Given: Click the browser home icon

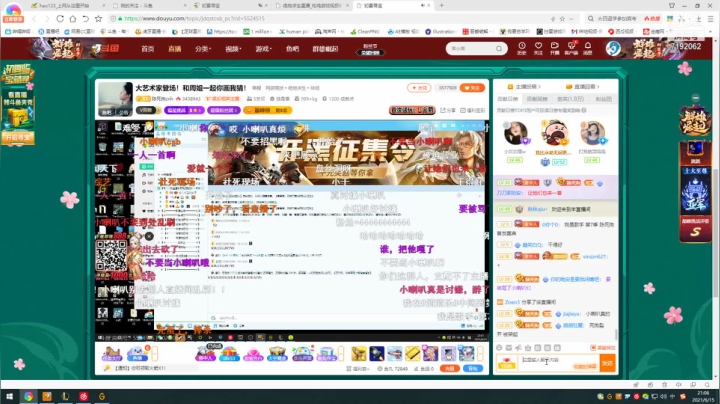Looking at the screenshot, I should coord(73,19).
